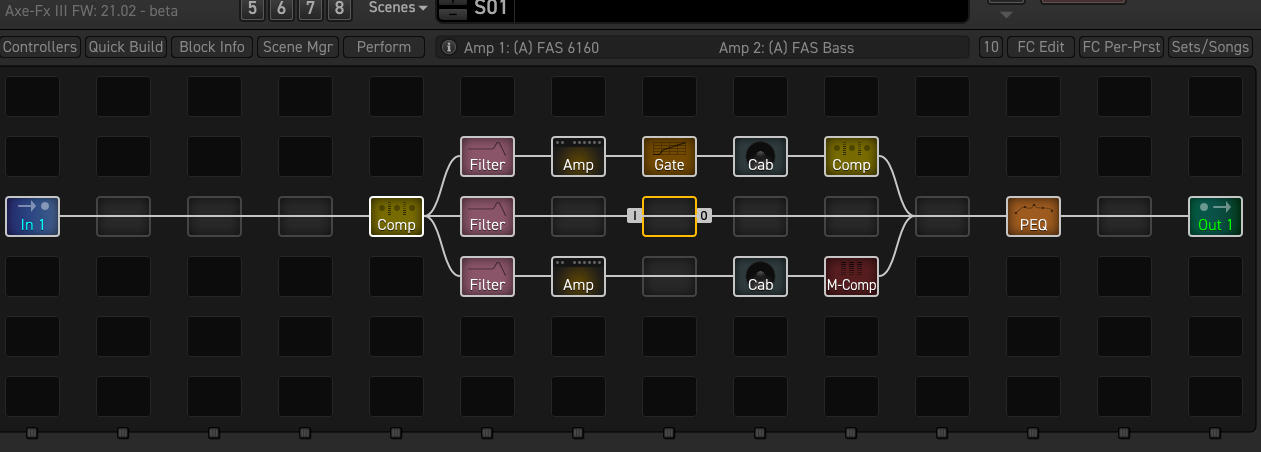Screen dimensions: 1261x452
Task: Switch to scene 7
Action: [311, 9]
